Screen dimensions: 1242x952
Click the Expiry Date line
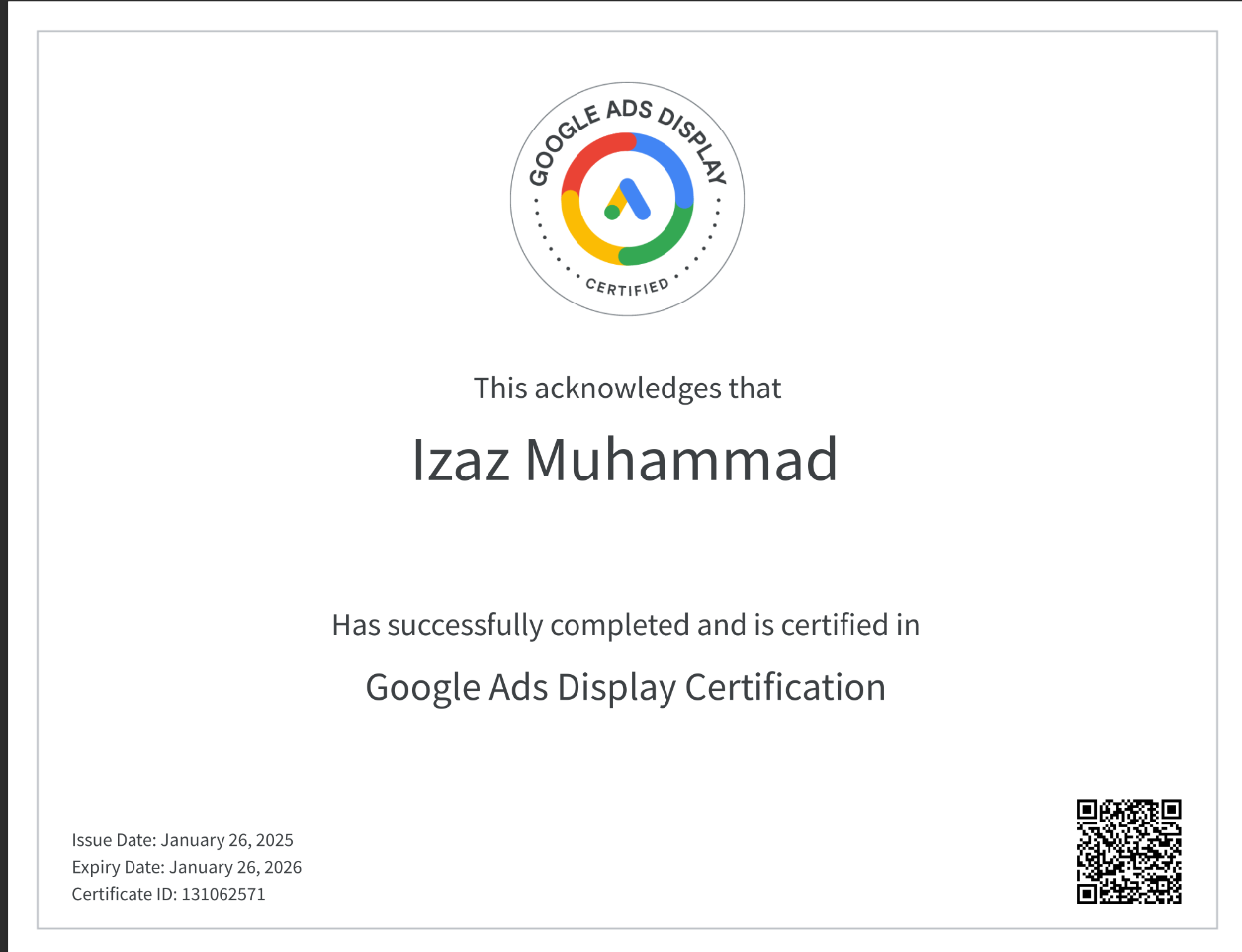(186, 867)
